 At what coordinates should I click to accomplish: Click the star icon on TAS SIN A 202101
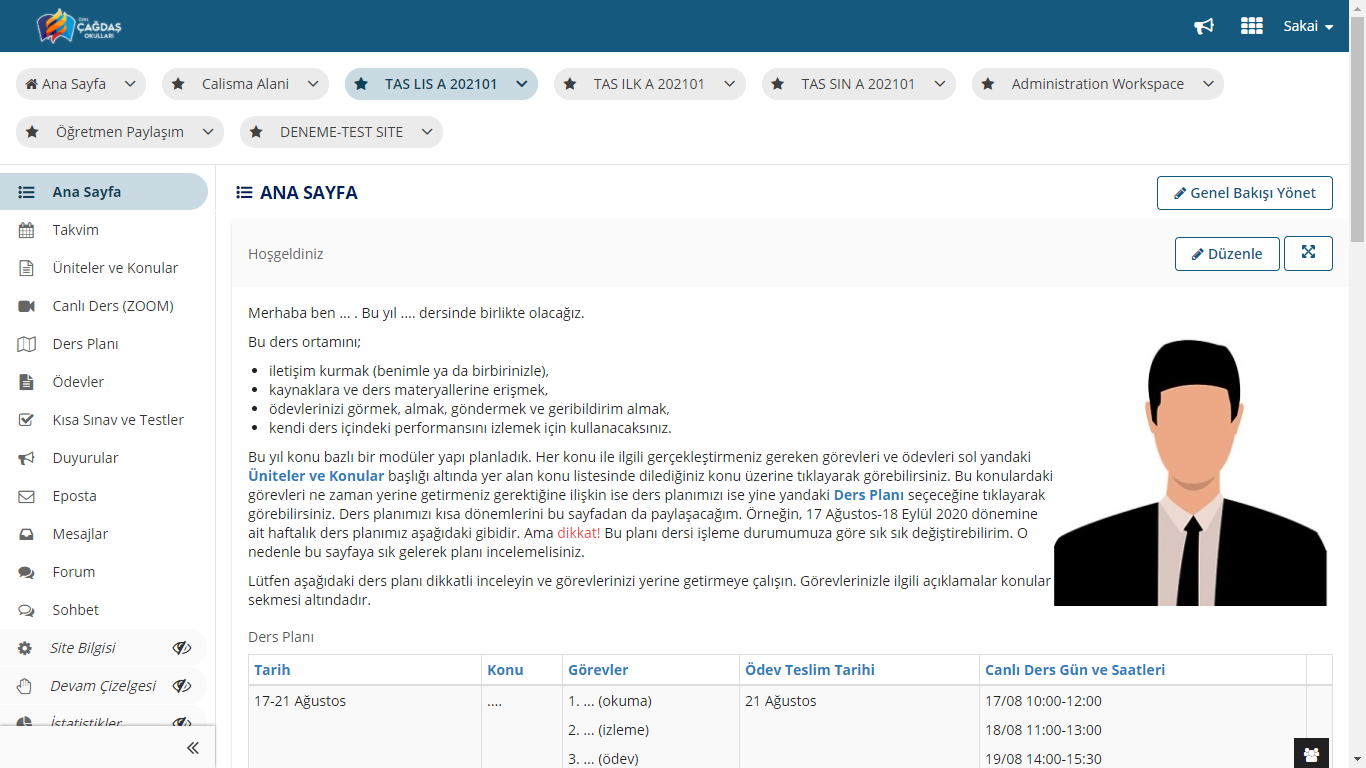coord(778,84)
